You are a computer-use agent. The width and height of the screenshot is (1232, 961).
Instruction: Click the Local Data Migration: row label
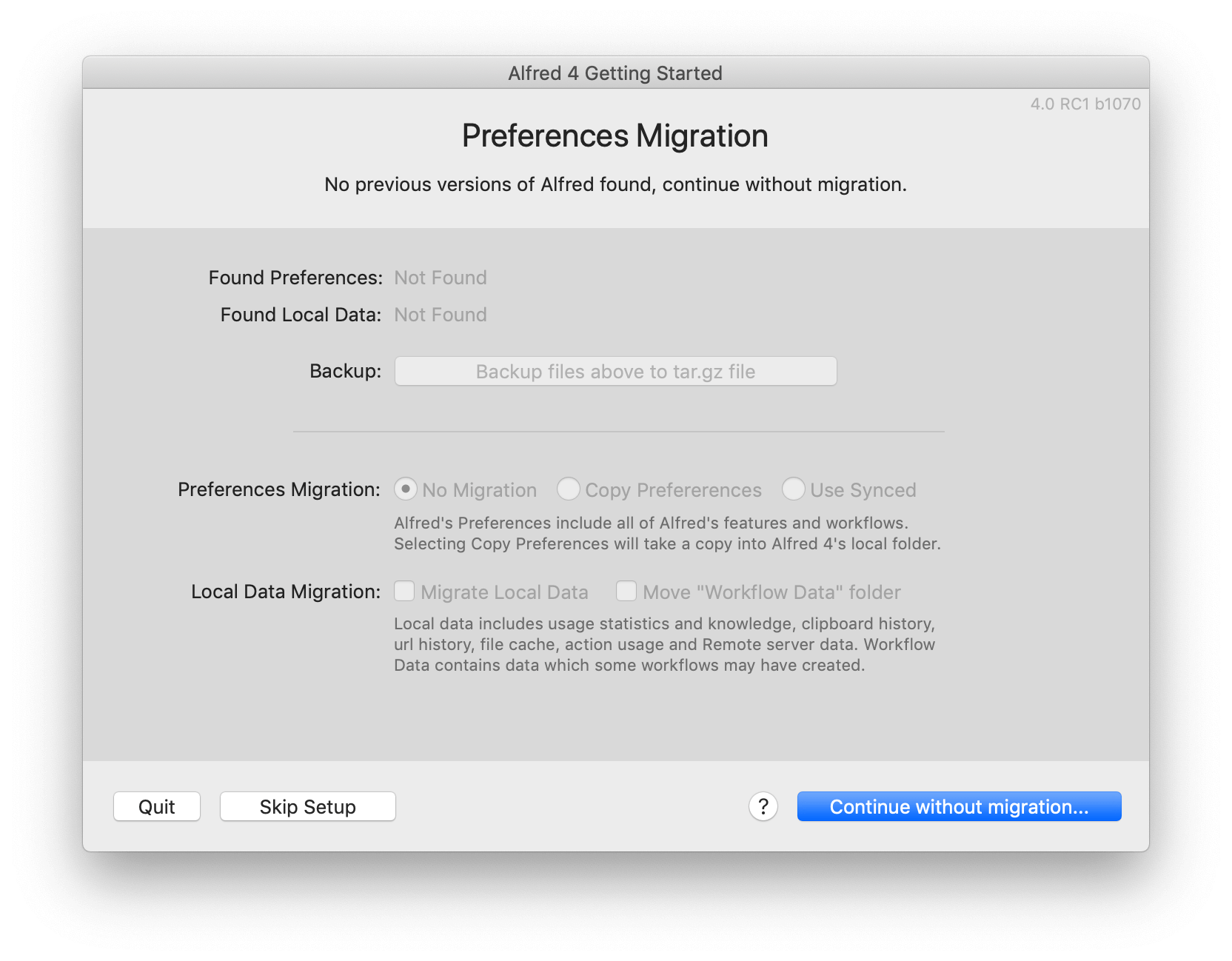(x=285, y=591)
